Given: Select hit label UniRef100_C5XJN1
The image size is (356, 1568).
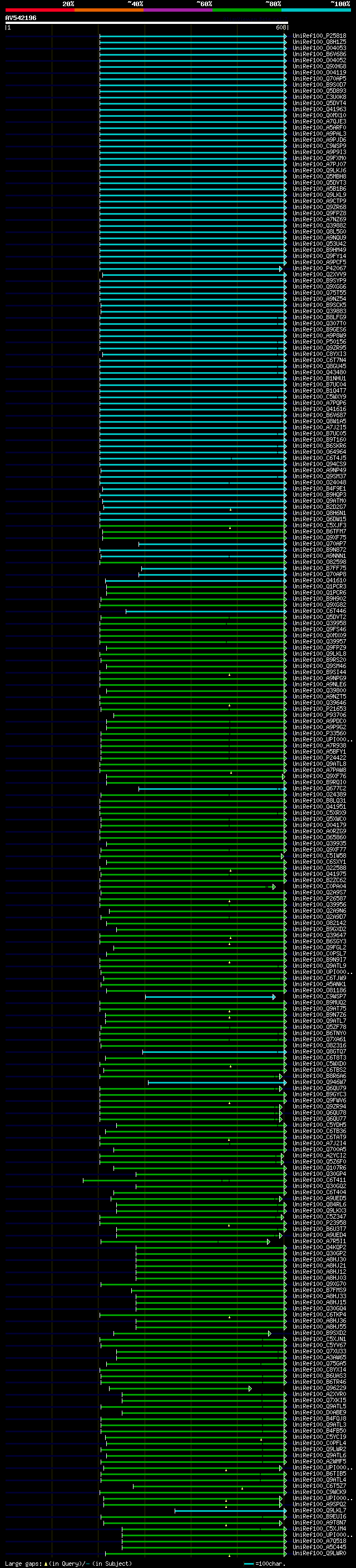Looking at the screenshot, I should point(319,1339).
